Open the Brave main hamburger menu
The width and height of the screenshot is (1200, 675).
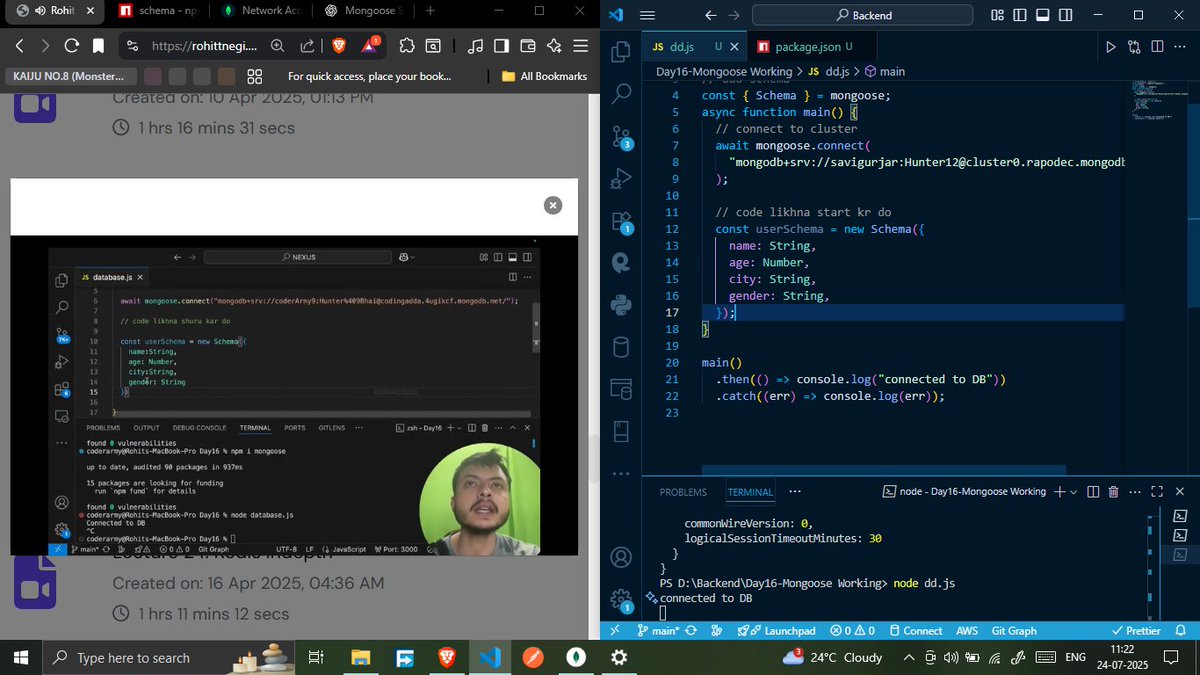click(581, 46)
